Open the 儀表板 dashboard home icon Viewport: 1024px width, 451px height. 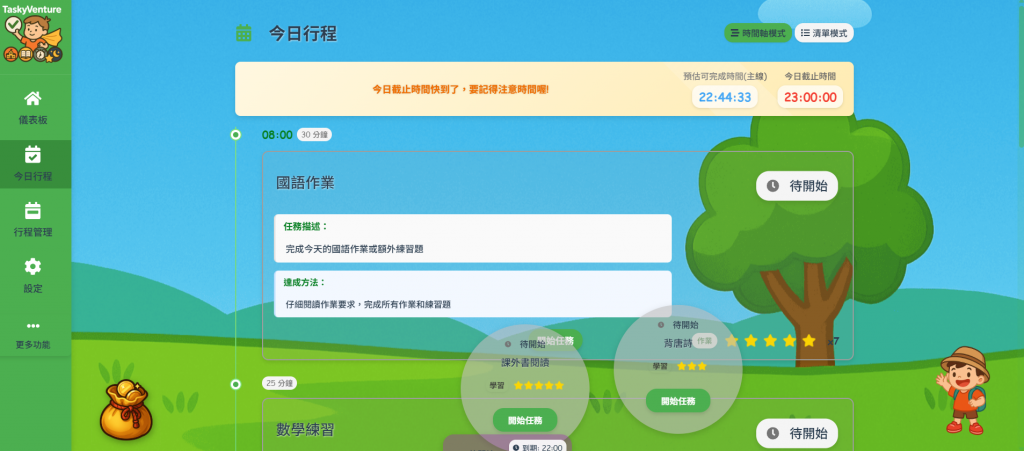pos(33,99)
